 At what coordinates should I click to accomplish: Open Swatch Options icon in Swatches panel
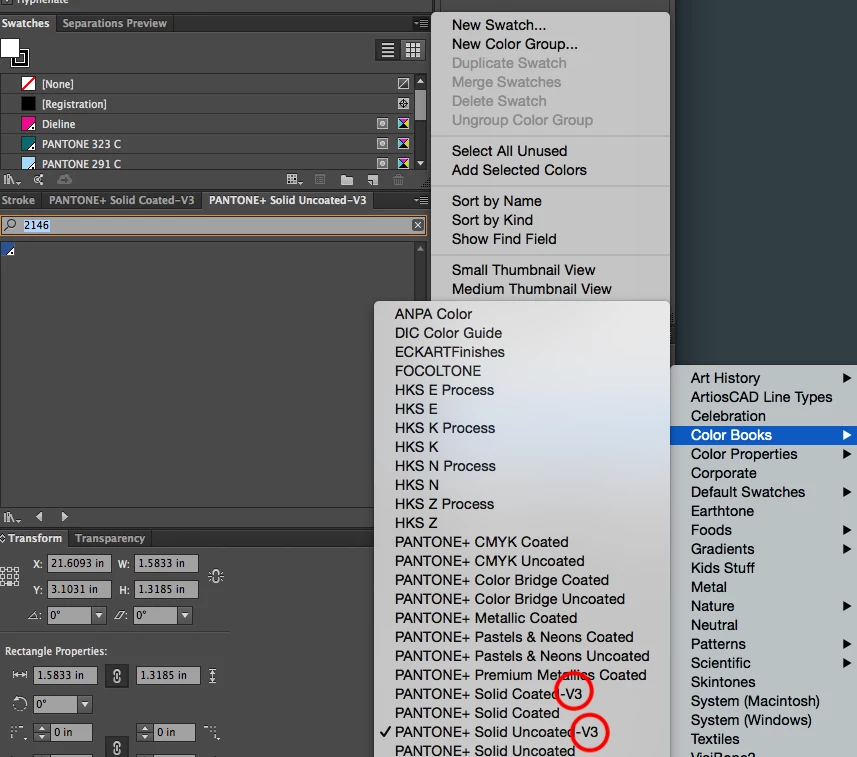click(320, 179)
